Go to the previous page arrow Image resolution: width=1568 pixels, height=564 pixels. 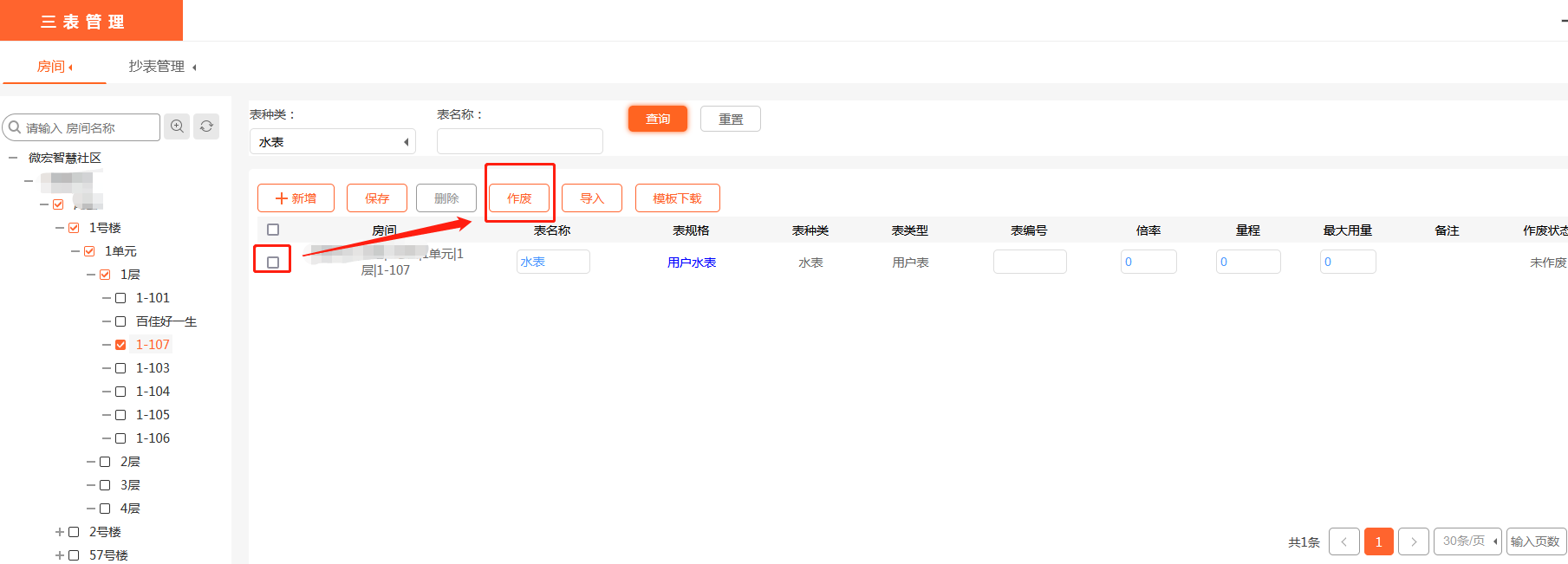click(x=1344, y=541)
